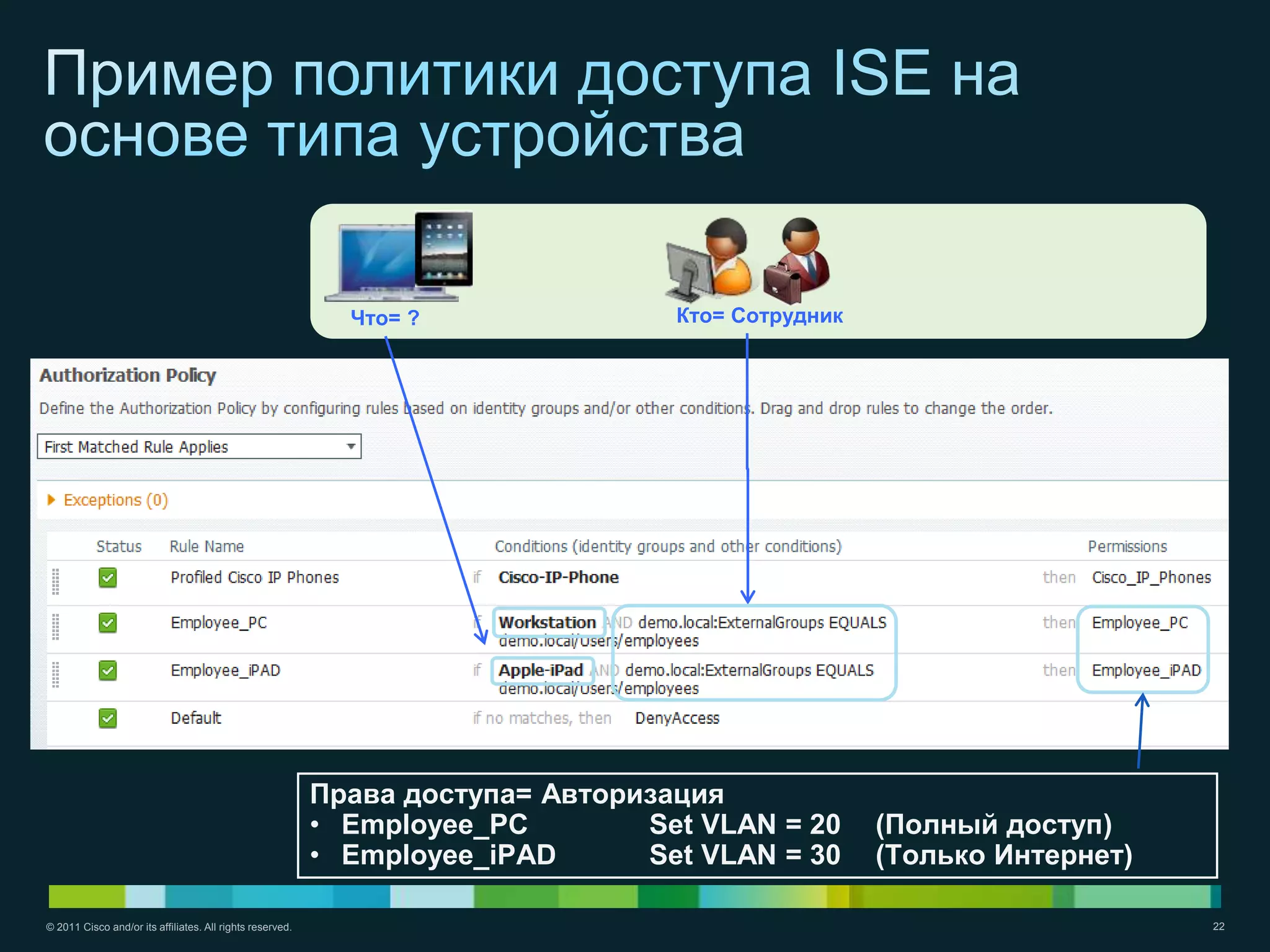Toggle status checkbox for Employee_PC rule
This screenshot has height=952, width=1270.
[x=108, y=623]
